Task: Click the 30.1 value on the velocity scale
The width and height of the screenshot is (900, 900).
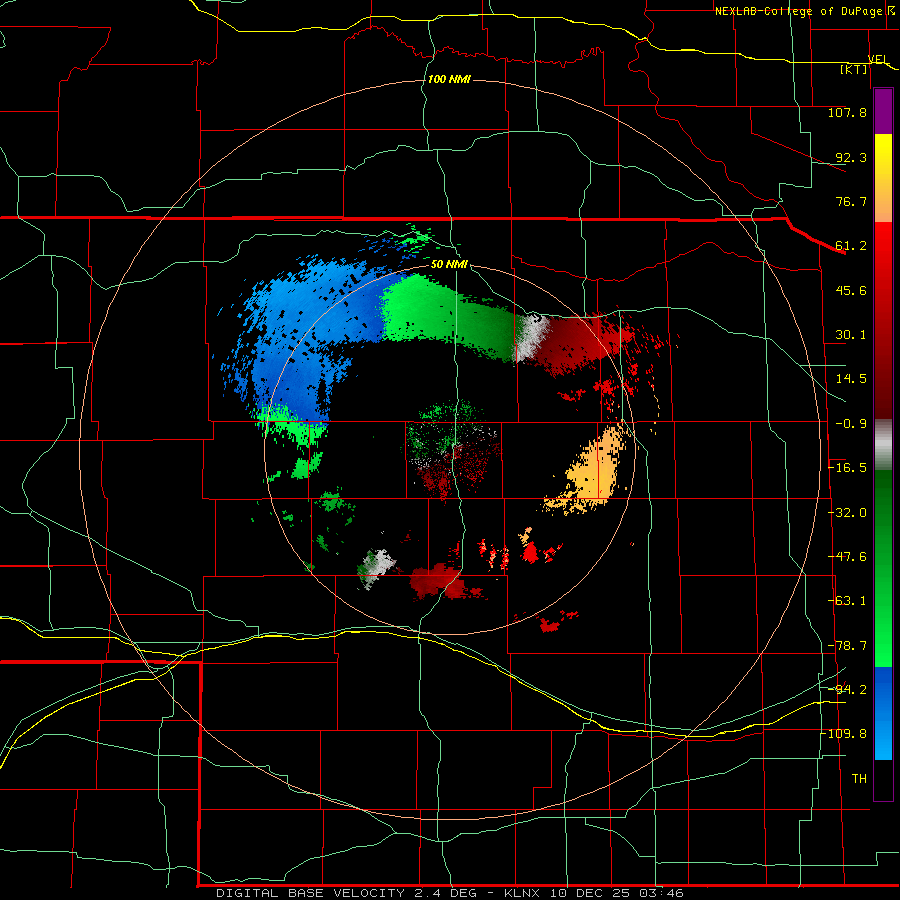Action: pyautogui.click(x=851, y=335)
